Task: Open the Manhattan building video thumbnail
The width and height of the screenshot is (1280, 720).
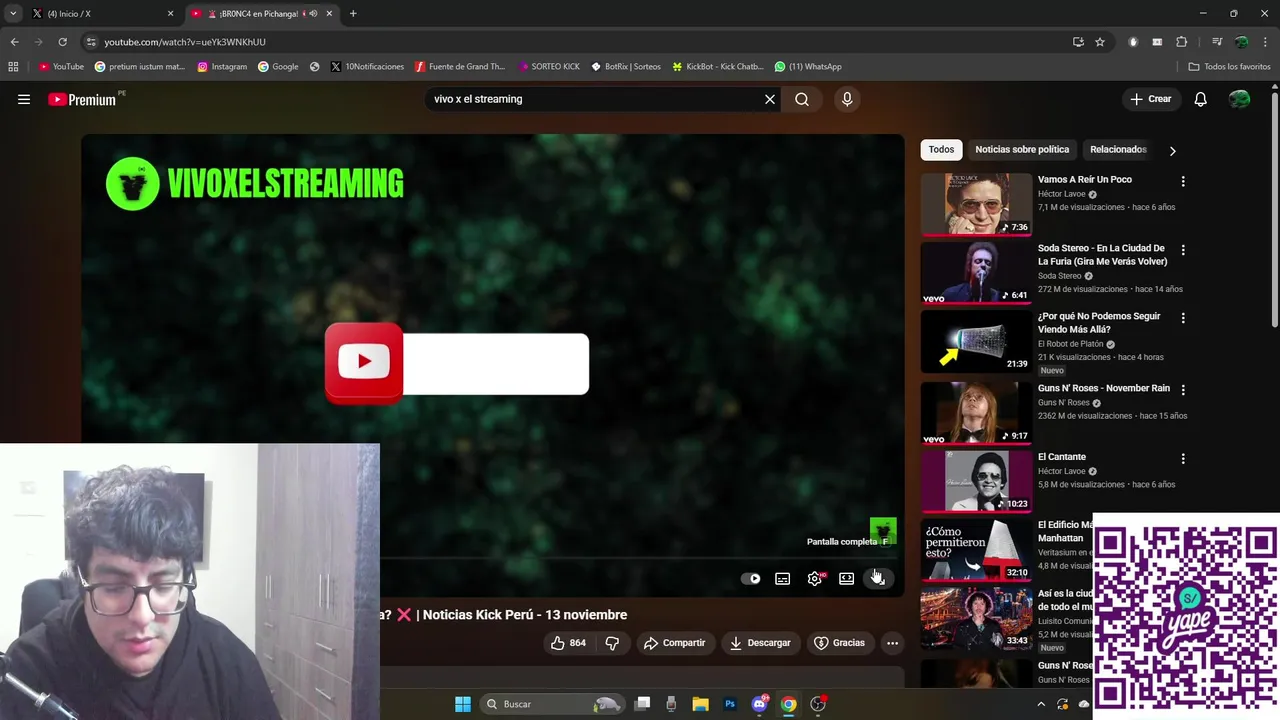Action: pyautogui.click(x=976, y=549)
